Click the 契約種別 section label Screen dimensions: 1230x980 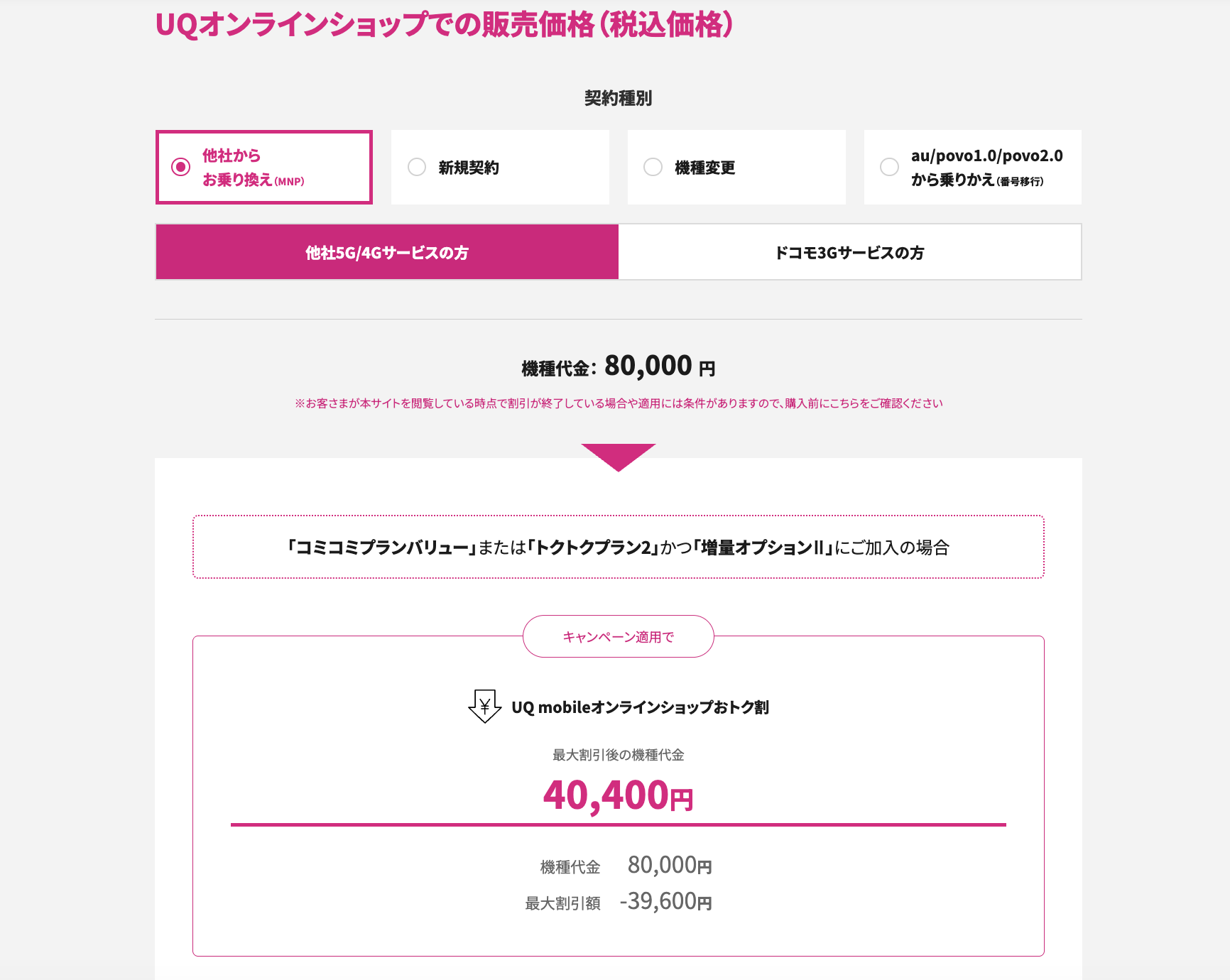tap(618, 98)
